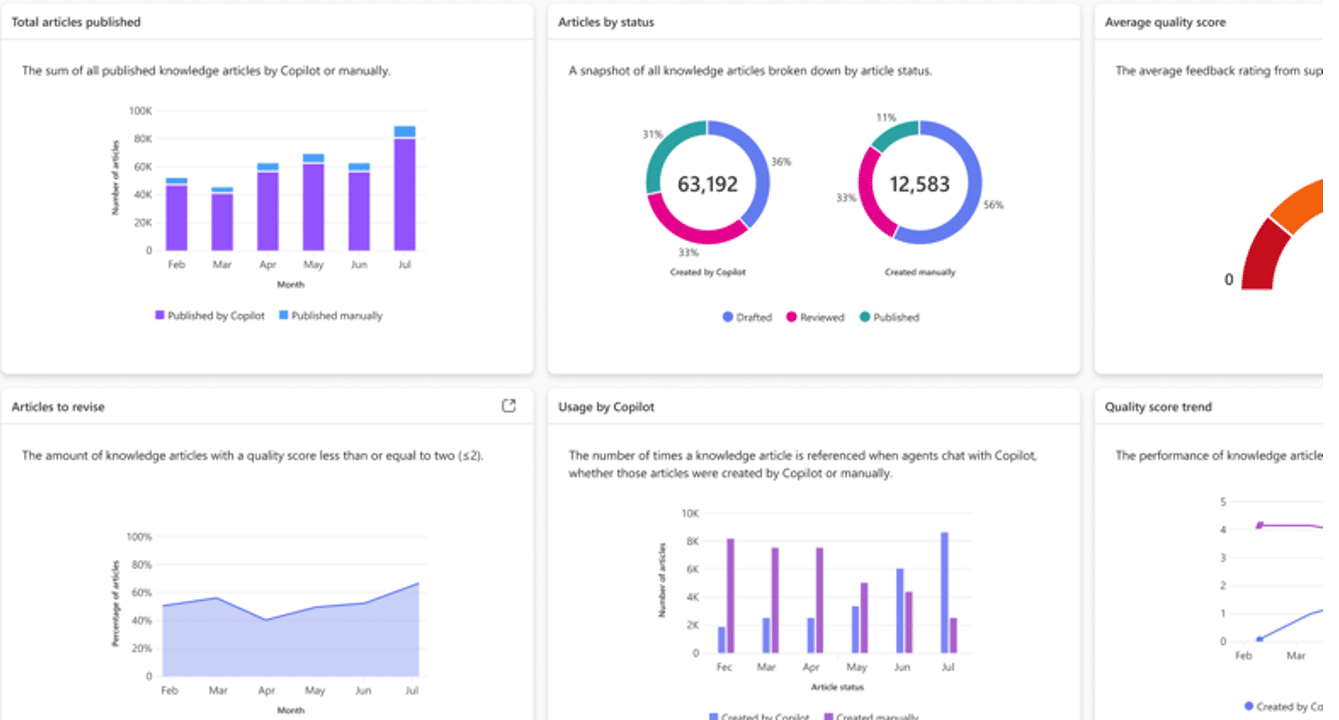Image resolution: width=1339 pixels, height=720 pixels.
Task: Click the 12,583 Created manually donut
Action: pyautogui.click(x=919, y=183)
